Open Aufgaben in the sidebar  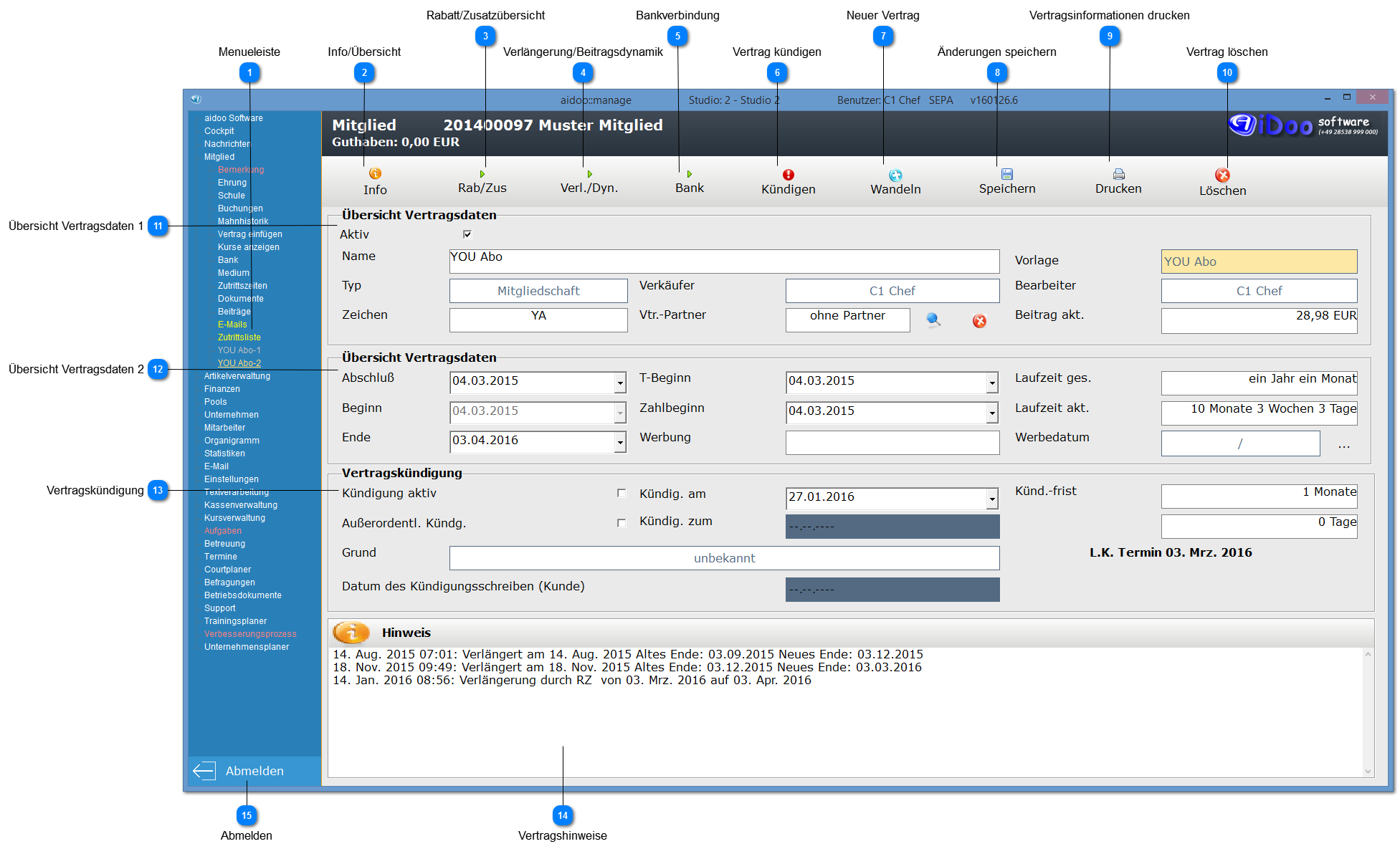[223, 531]
